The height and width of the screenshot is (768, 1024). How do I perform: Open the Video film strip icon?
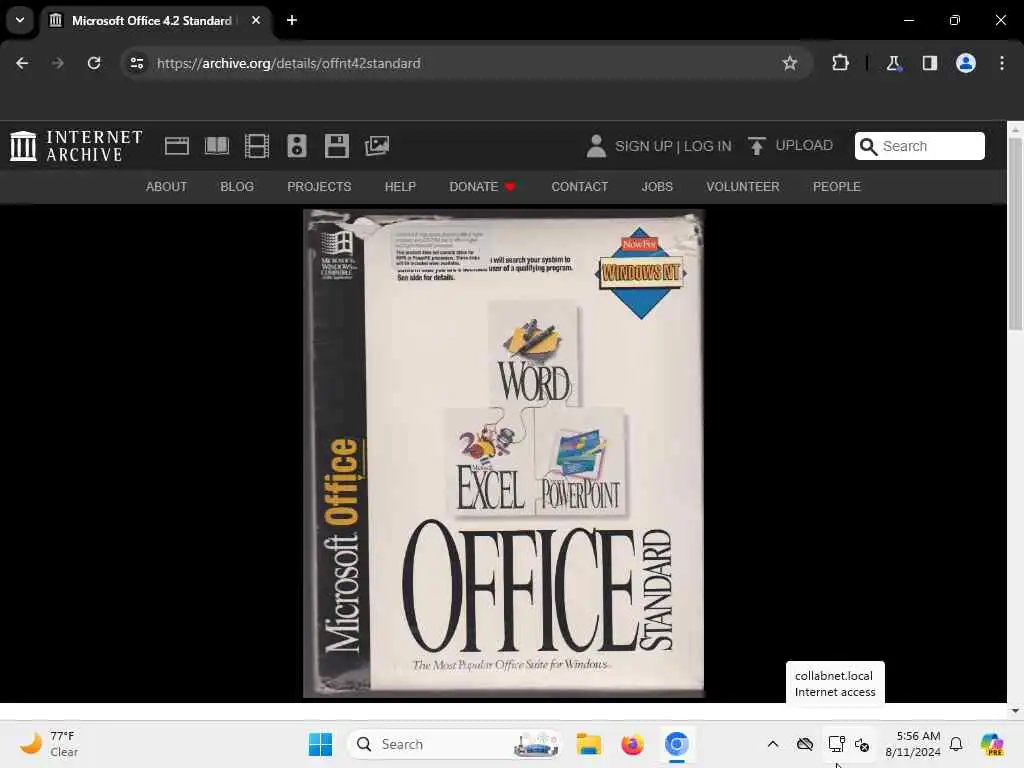(x=257, y=146)
